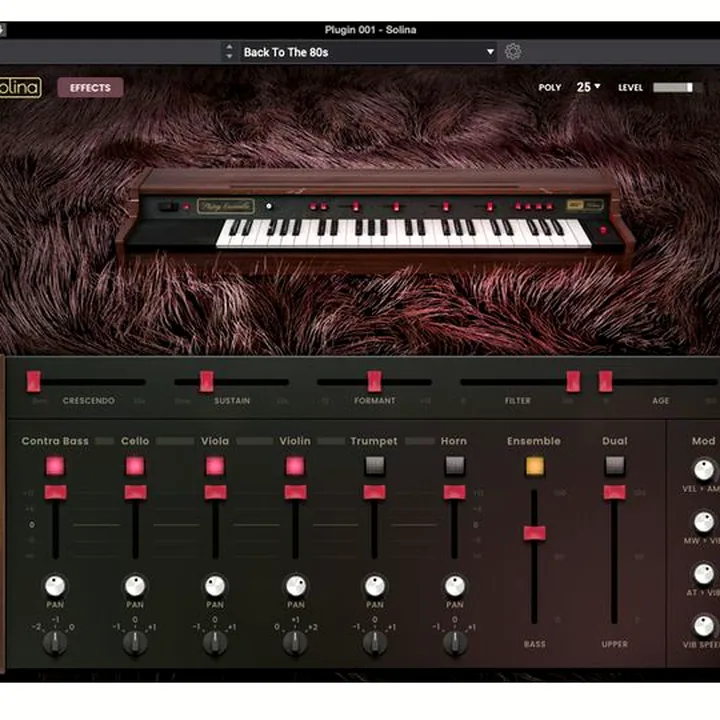
Task: Click the Ensemble BASS fader handle
Action: click(534, 533)
